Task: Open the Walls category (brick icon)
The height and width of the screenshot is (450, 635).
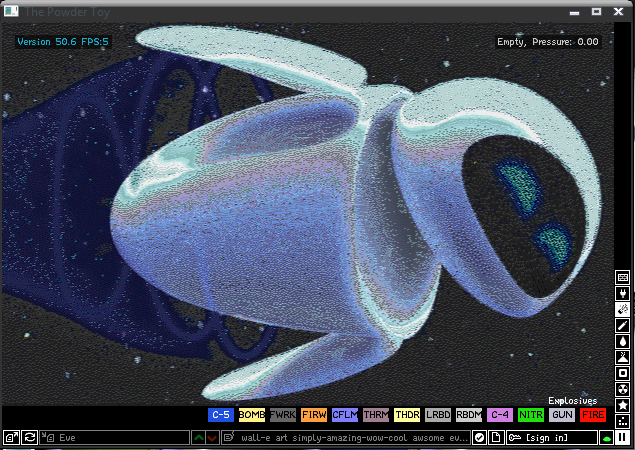Action: pos(622,277)
